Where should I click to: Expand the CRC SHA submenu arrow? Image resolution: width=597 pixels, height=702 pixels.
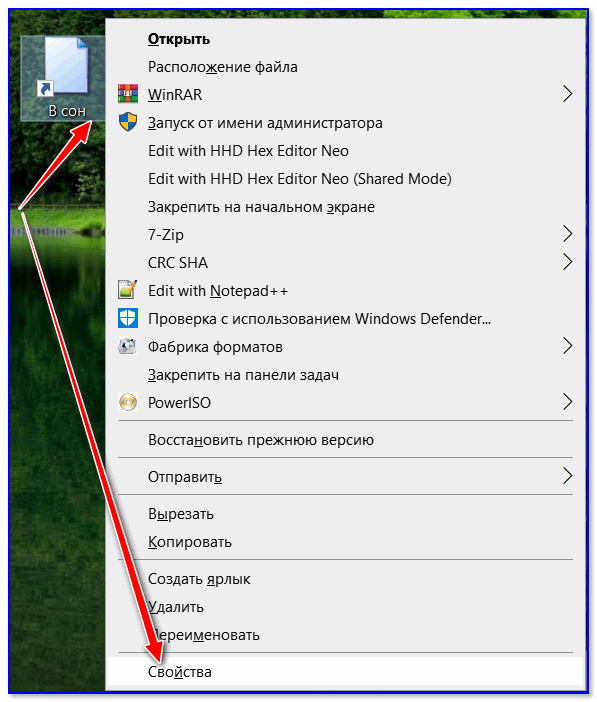pyautogui.click(x=567, y=262)
